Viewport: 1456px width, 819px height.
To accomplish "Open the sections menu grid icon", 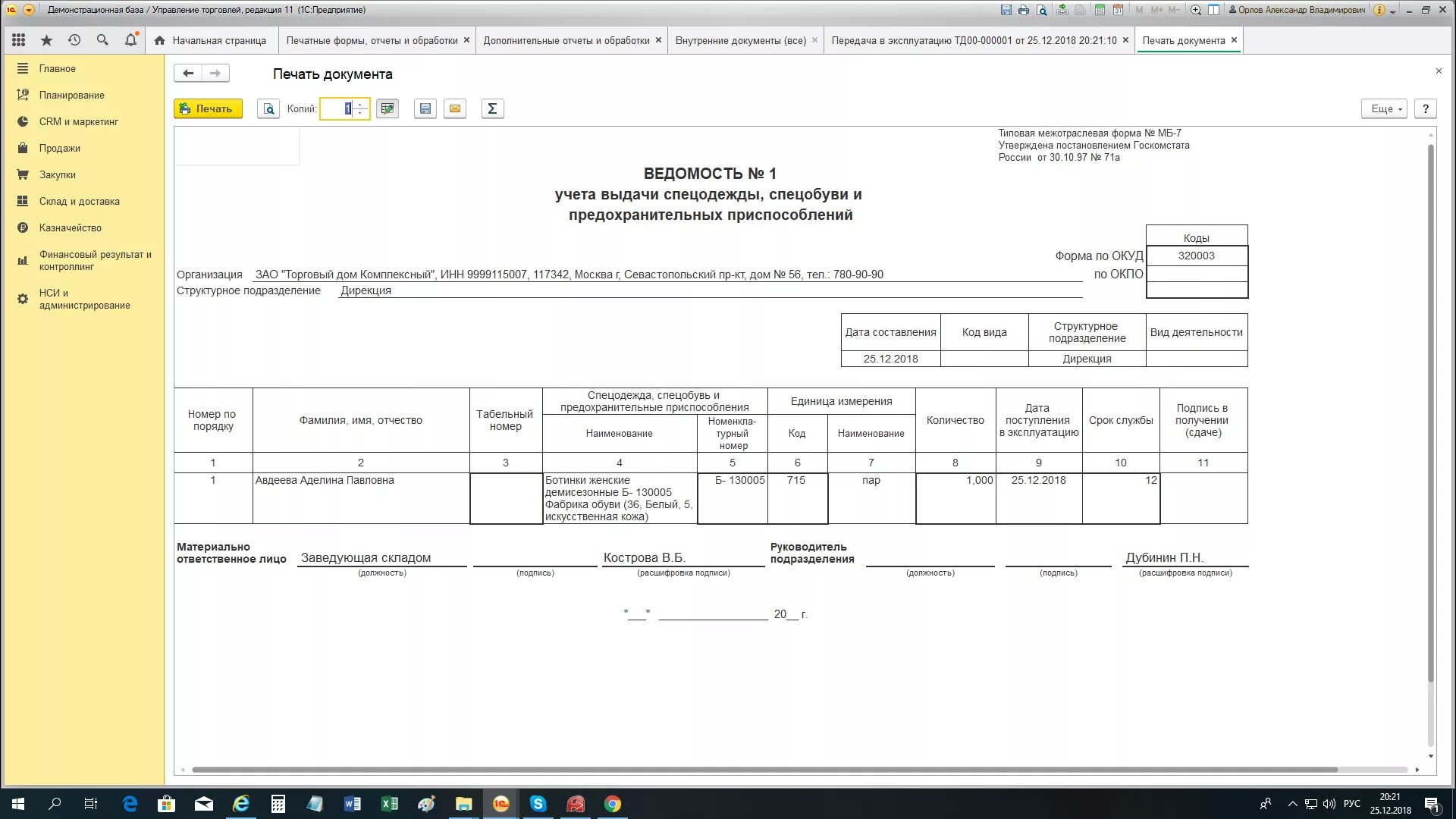I will pyautogui.click(x=19, y=40).
